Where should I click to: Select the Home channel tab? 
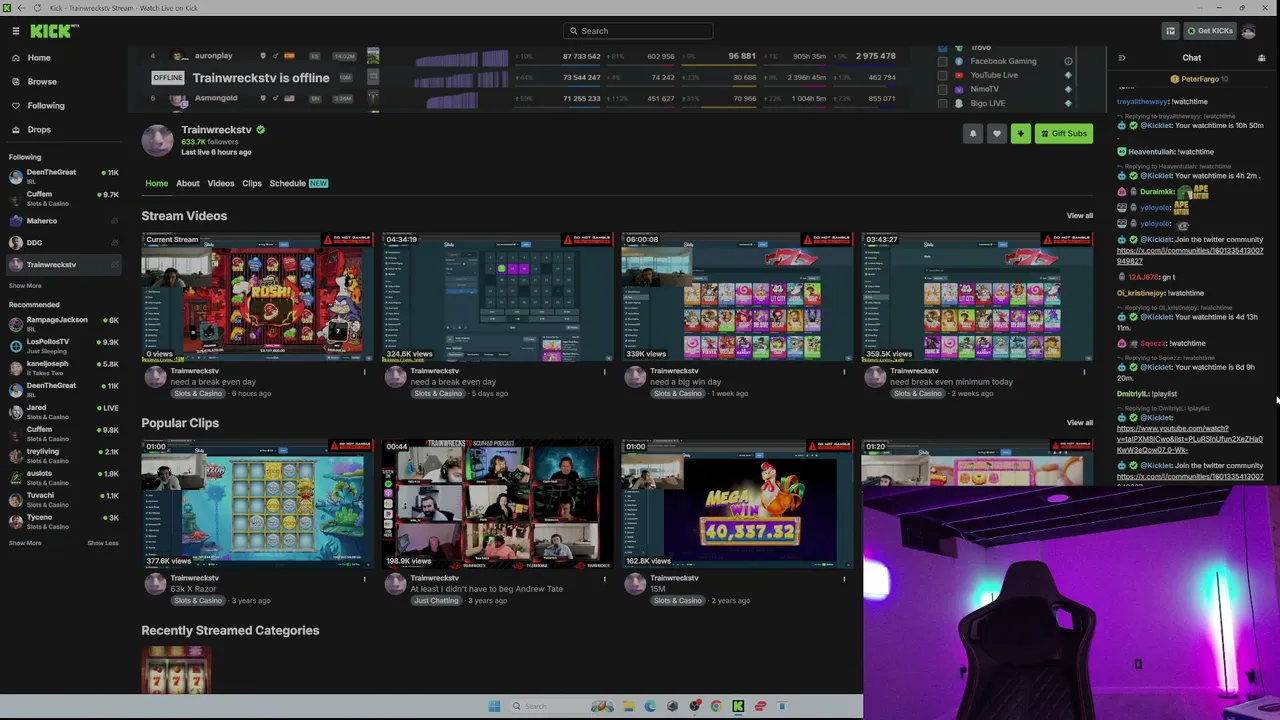coord(157,184)
